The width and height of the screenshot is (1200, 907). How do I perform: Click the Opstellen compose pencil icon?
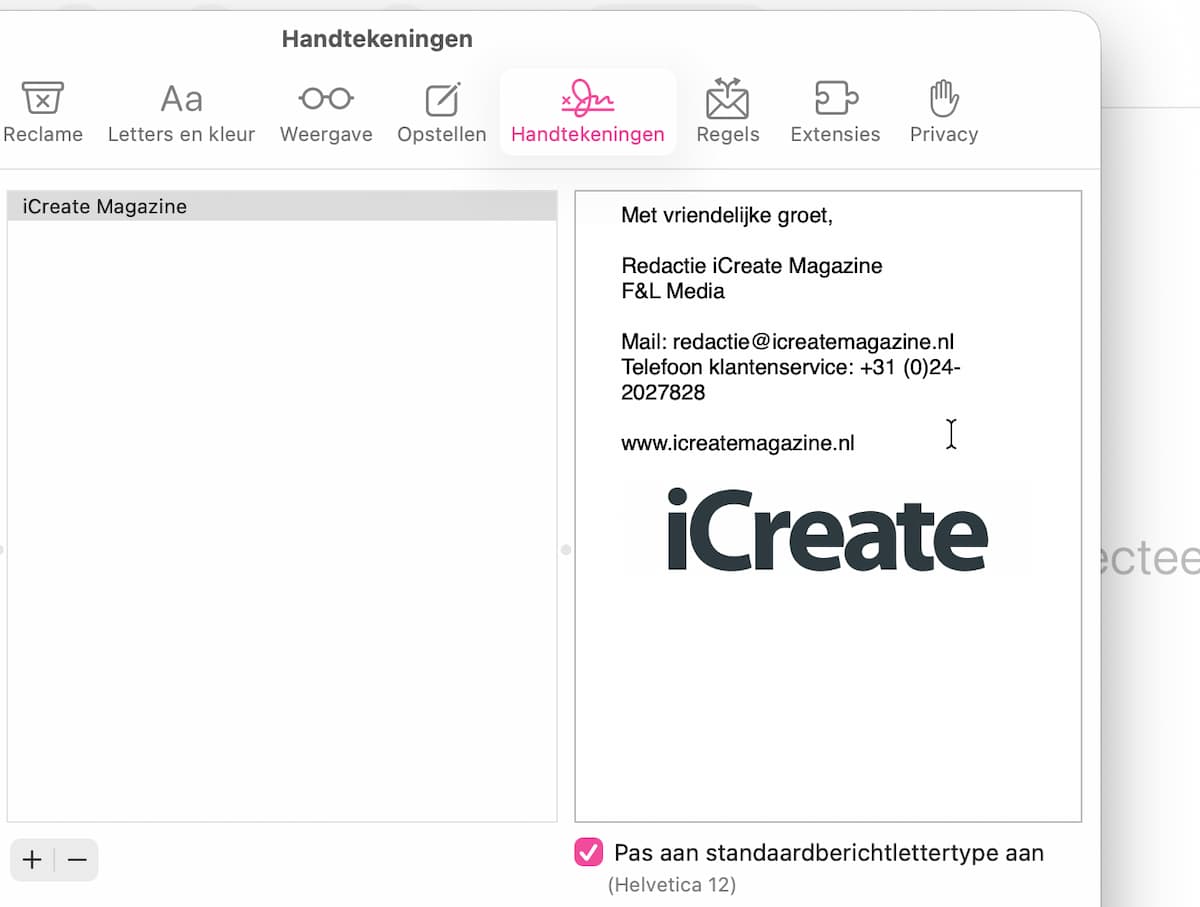pos(441,99)
